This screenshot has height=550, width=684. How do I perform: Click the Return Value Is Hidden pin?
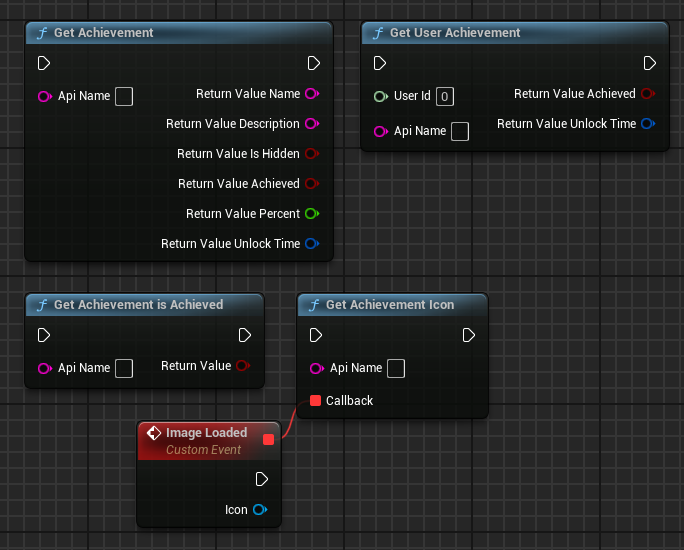(x=311, y=154)
